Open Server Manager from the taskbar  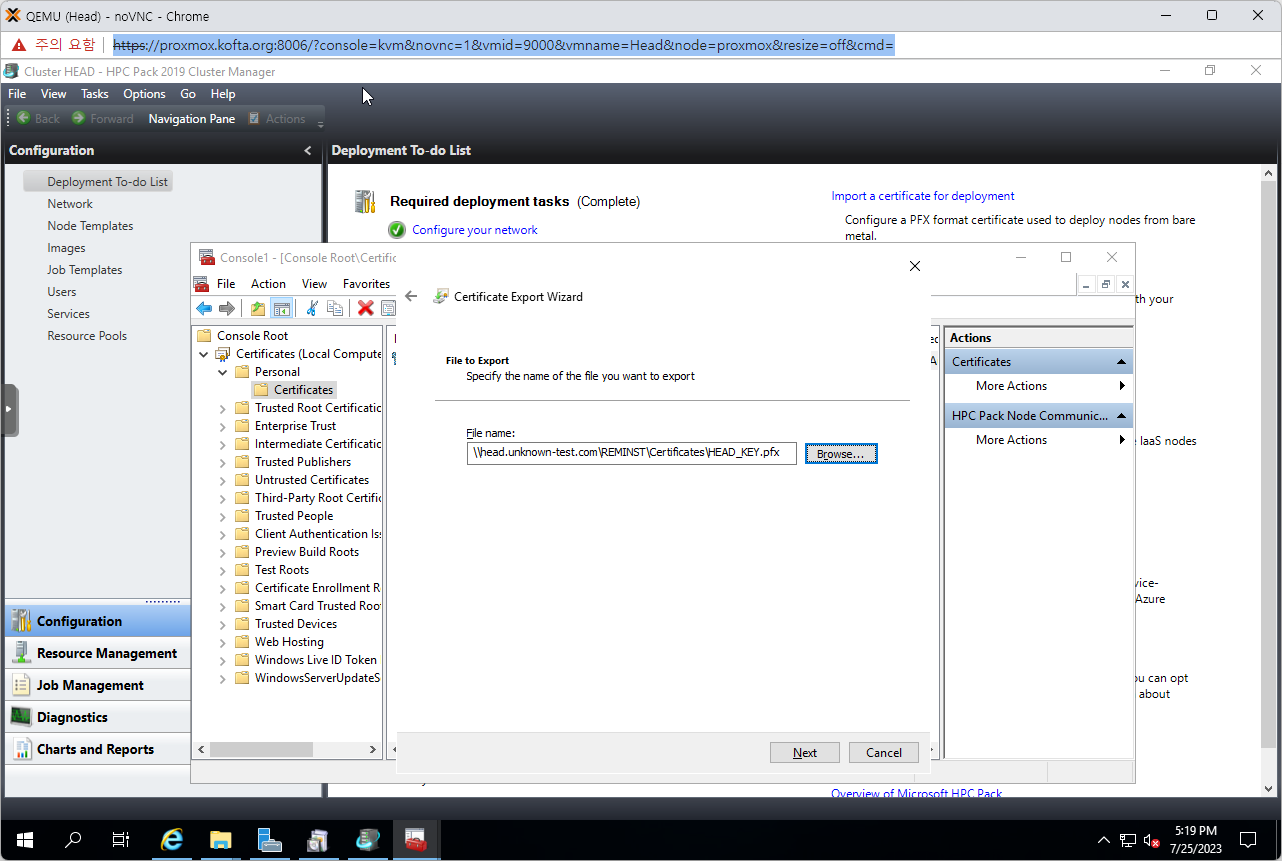269,839
